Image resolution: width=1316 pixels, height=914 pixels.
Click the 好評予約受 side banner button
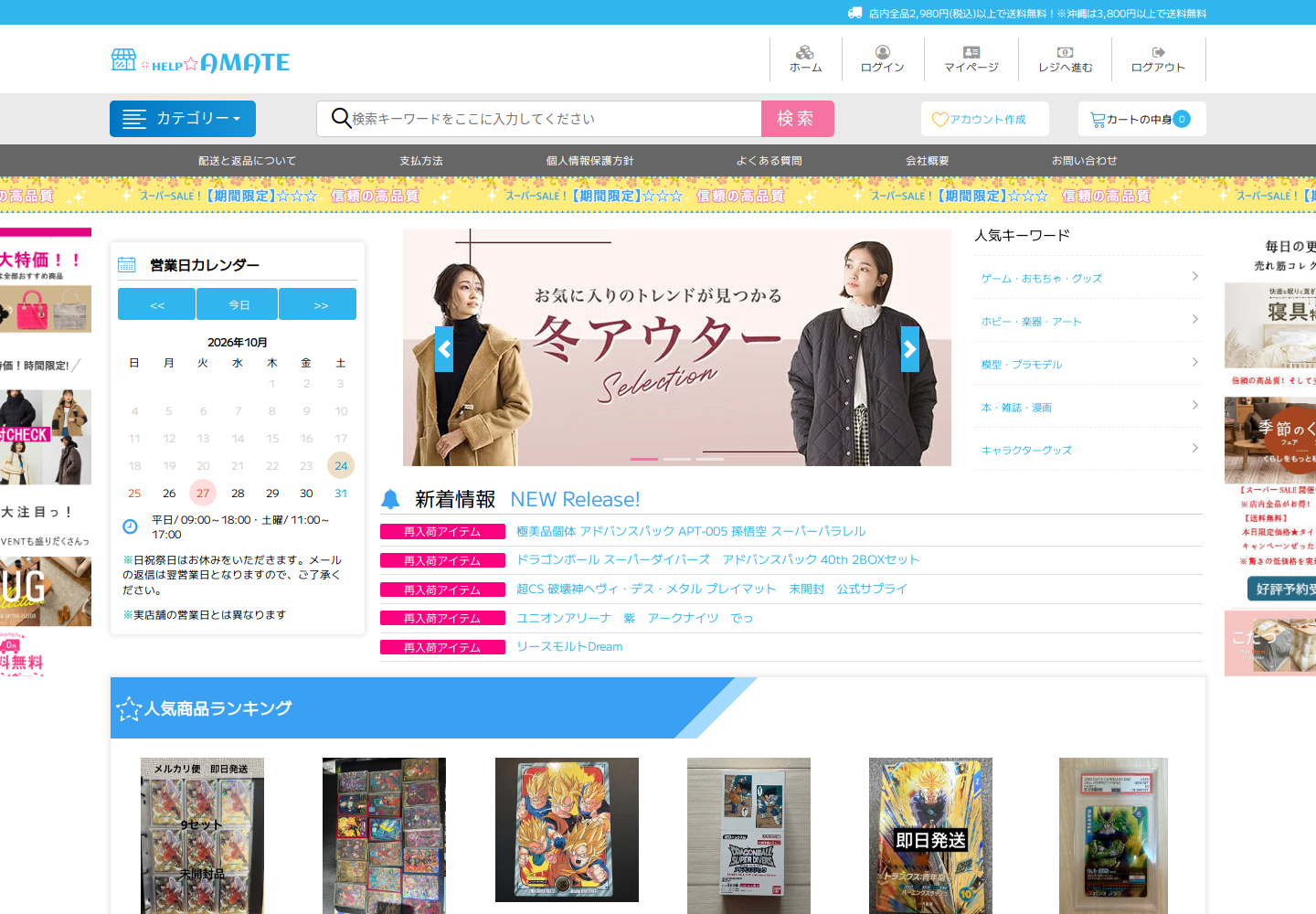coord(1282,589)
